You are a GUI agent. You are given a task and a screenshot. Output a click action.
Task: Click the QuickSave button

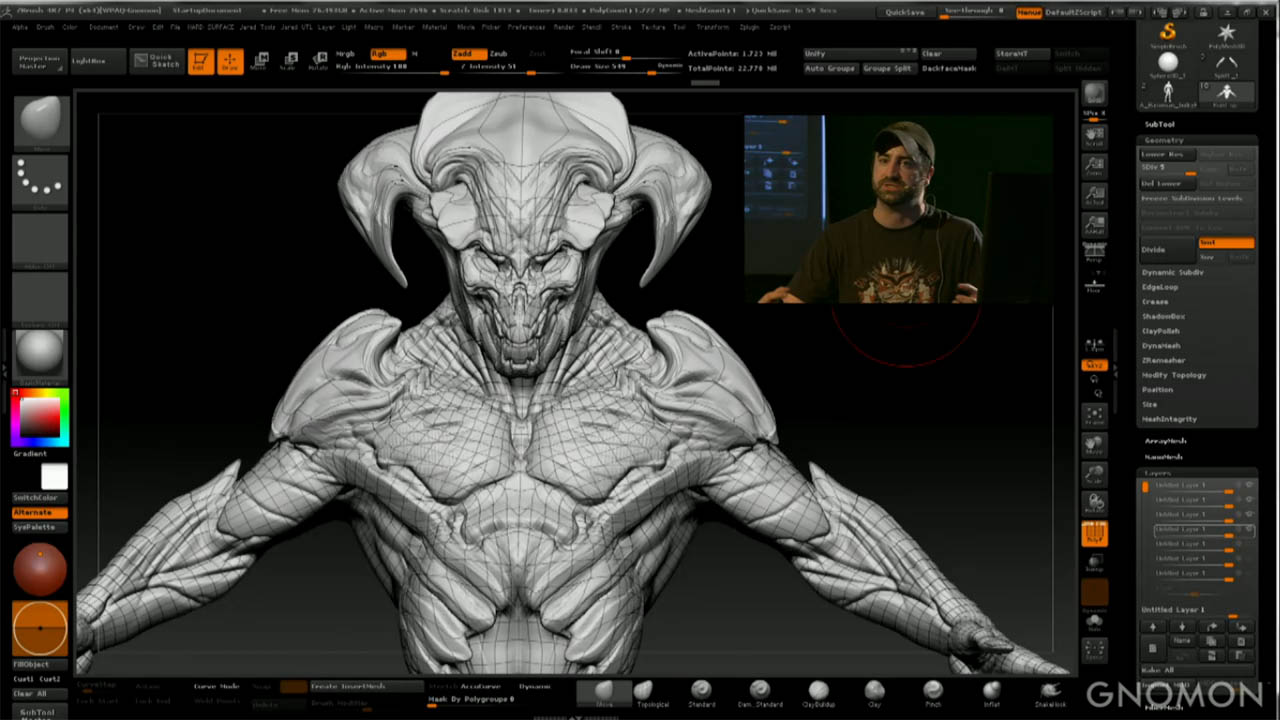[904, 12]
